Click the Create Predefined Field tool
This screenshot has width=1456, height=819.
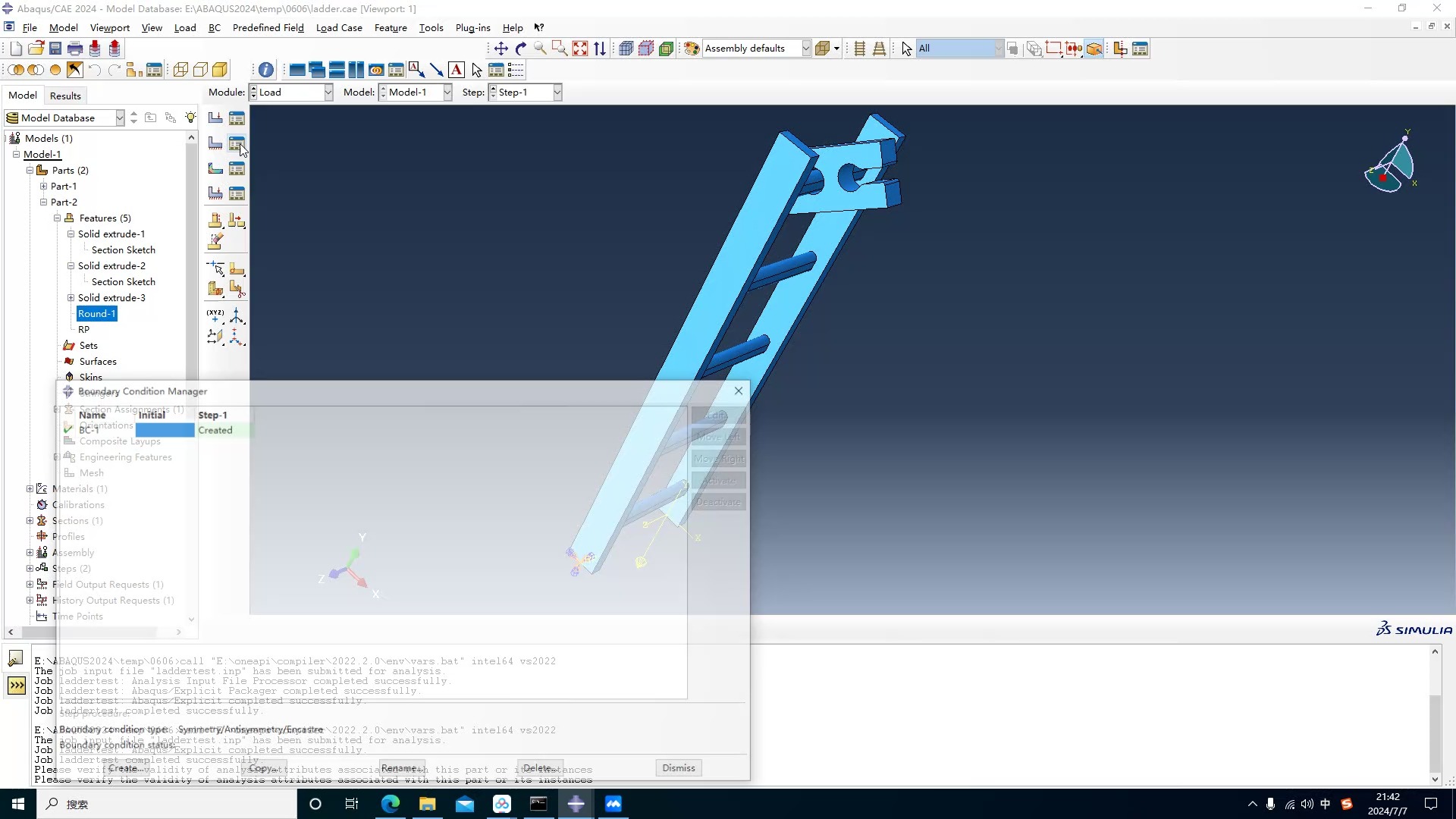(215, 168)
